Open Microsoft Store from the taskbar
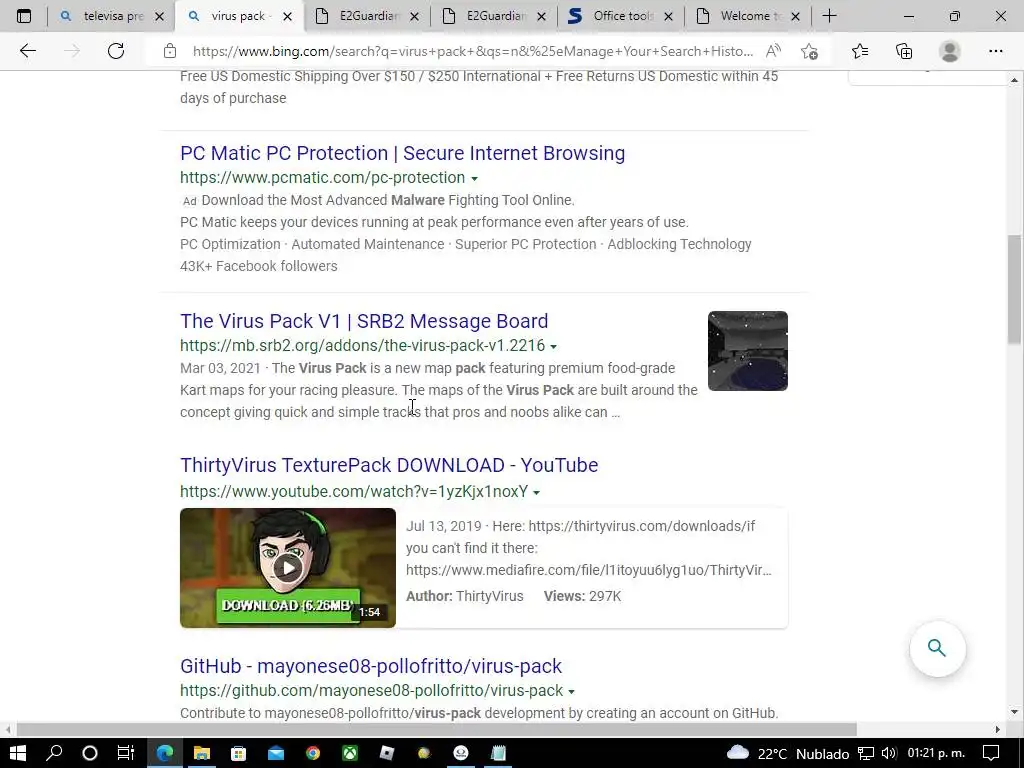 (x=238, y=753)
